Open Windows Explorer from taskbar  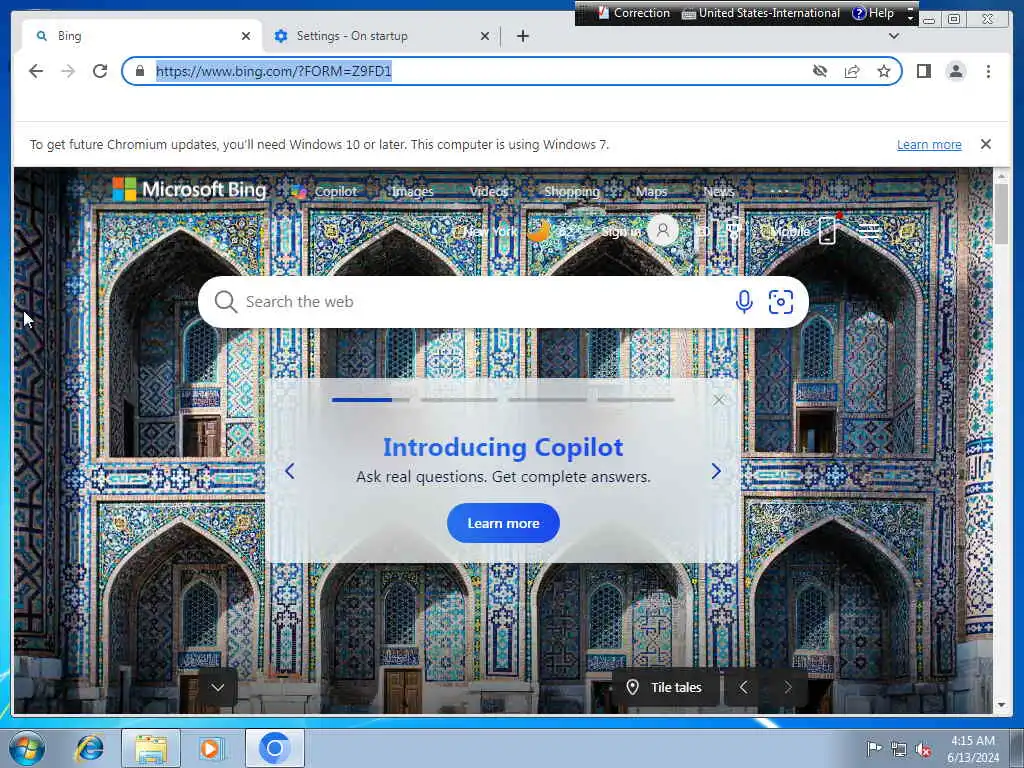coord(151,748)
